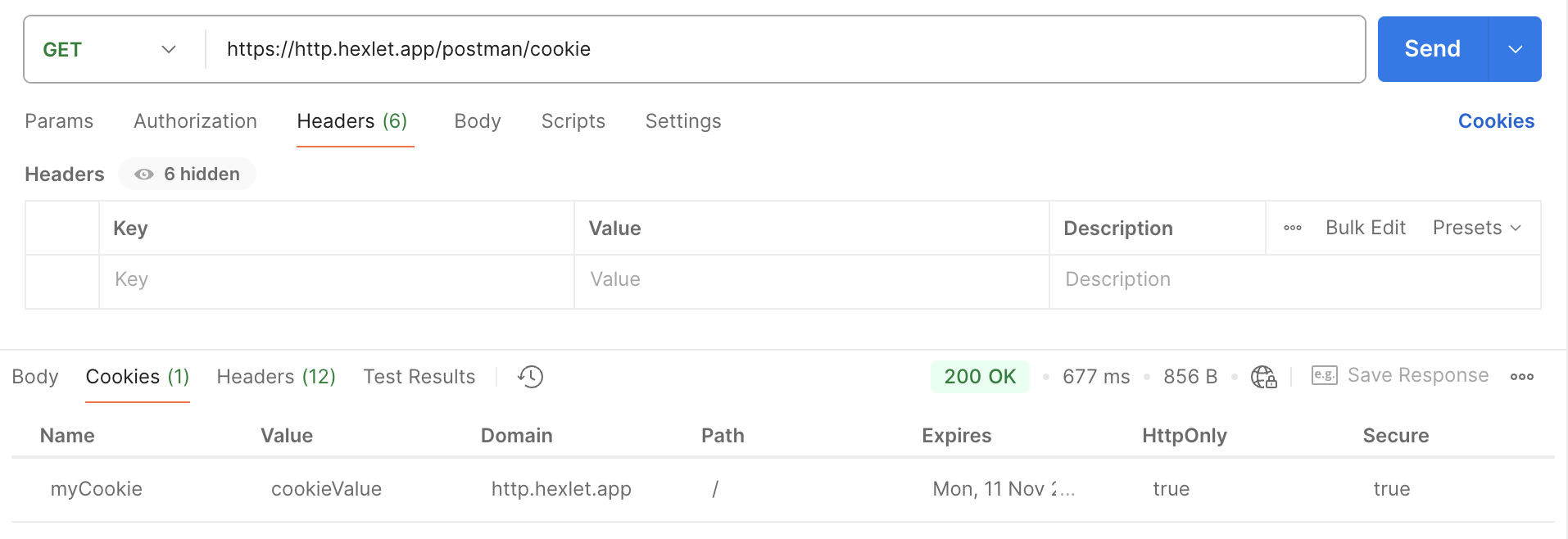Click the response history clock icon

tap(531, 377)
